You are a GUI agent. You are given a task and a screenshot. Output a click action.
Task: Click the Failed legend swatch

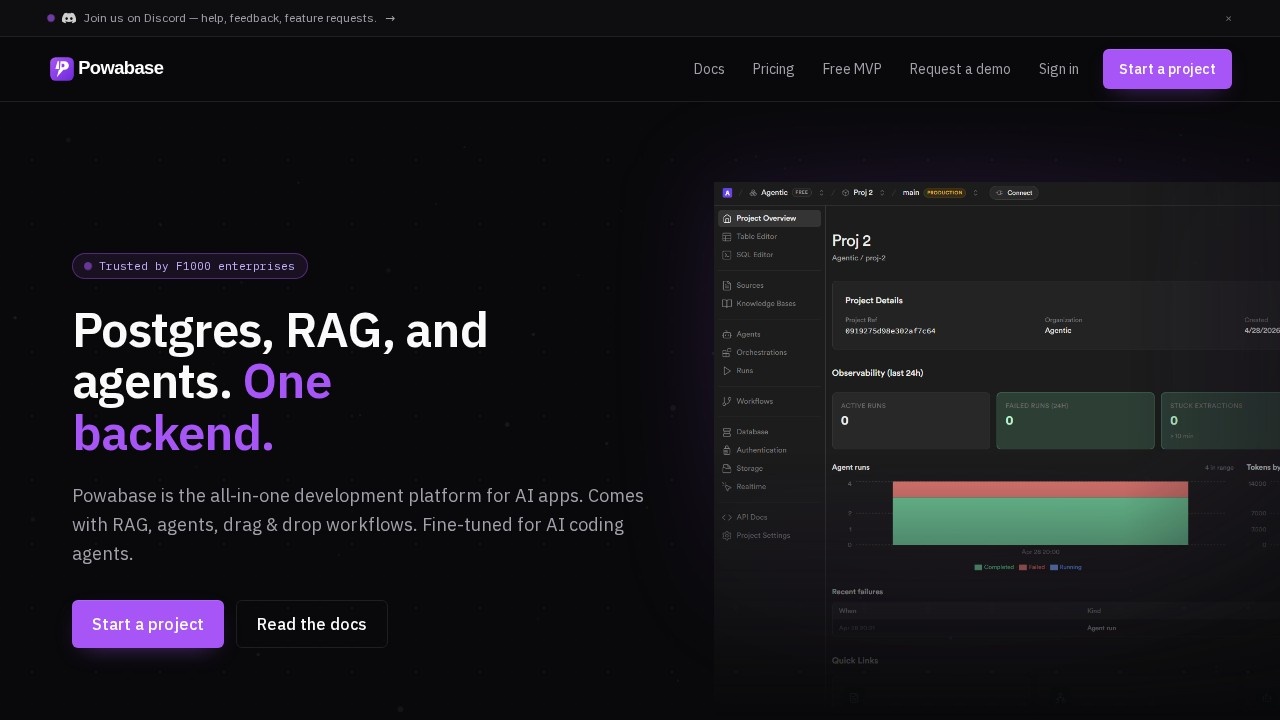click(1023, 567)
